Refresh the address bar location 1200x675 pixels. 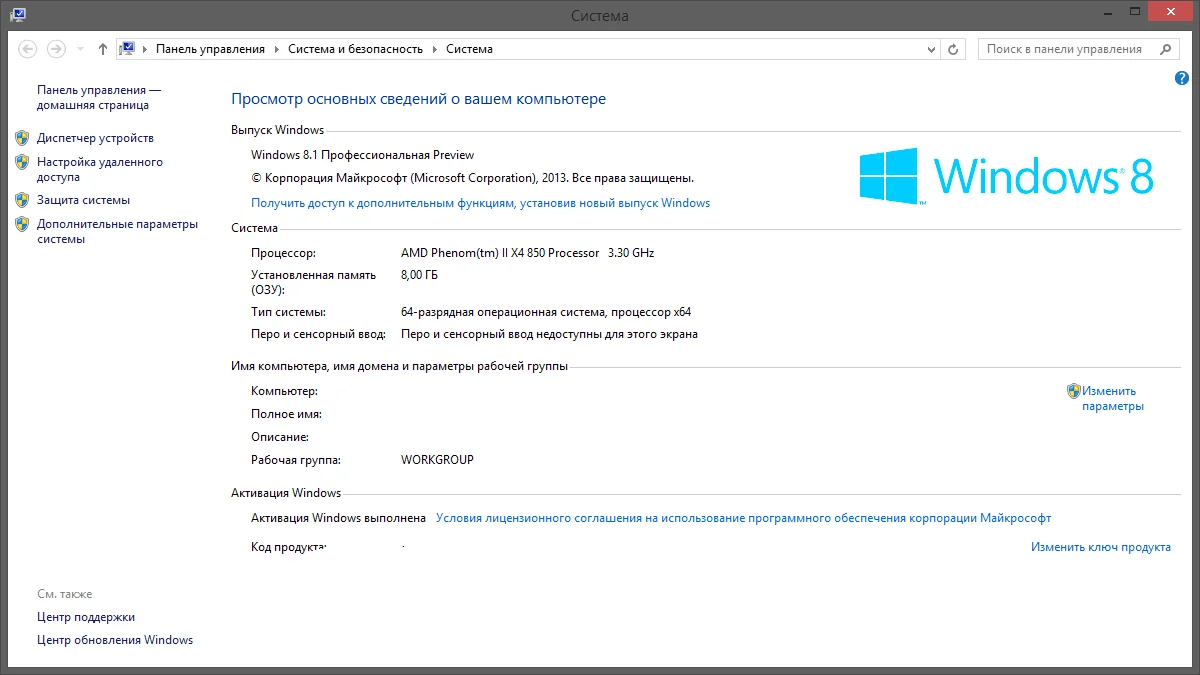tap(953, 49)
